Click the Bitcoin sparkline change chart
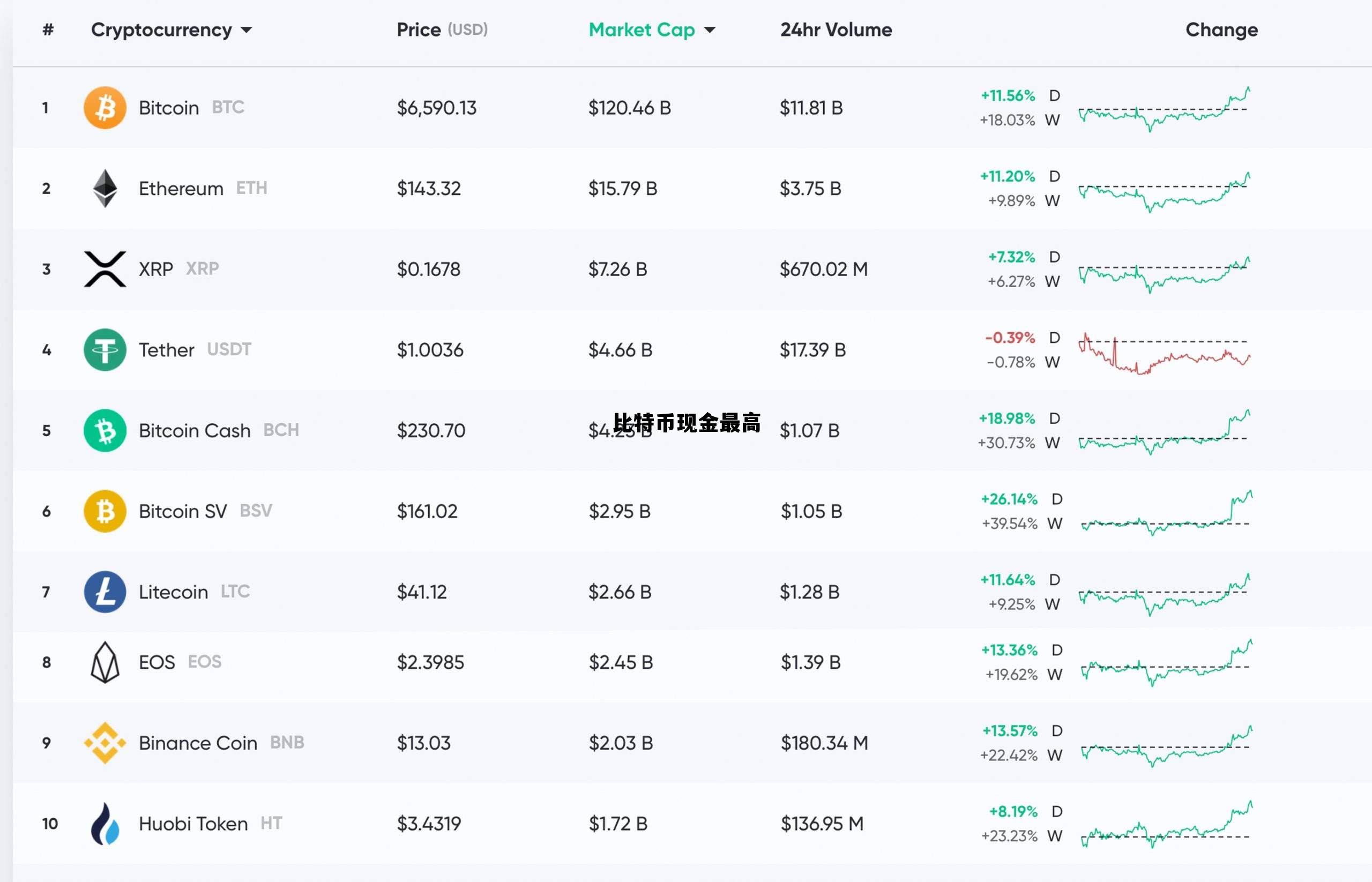 pyautogui.click(x=1164, y=109)
